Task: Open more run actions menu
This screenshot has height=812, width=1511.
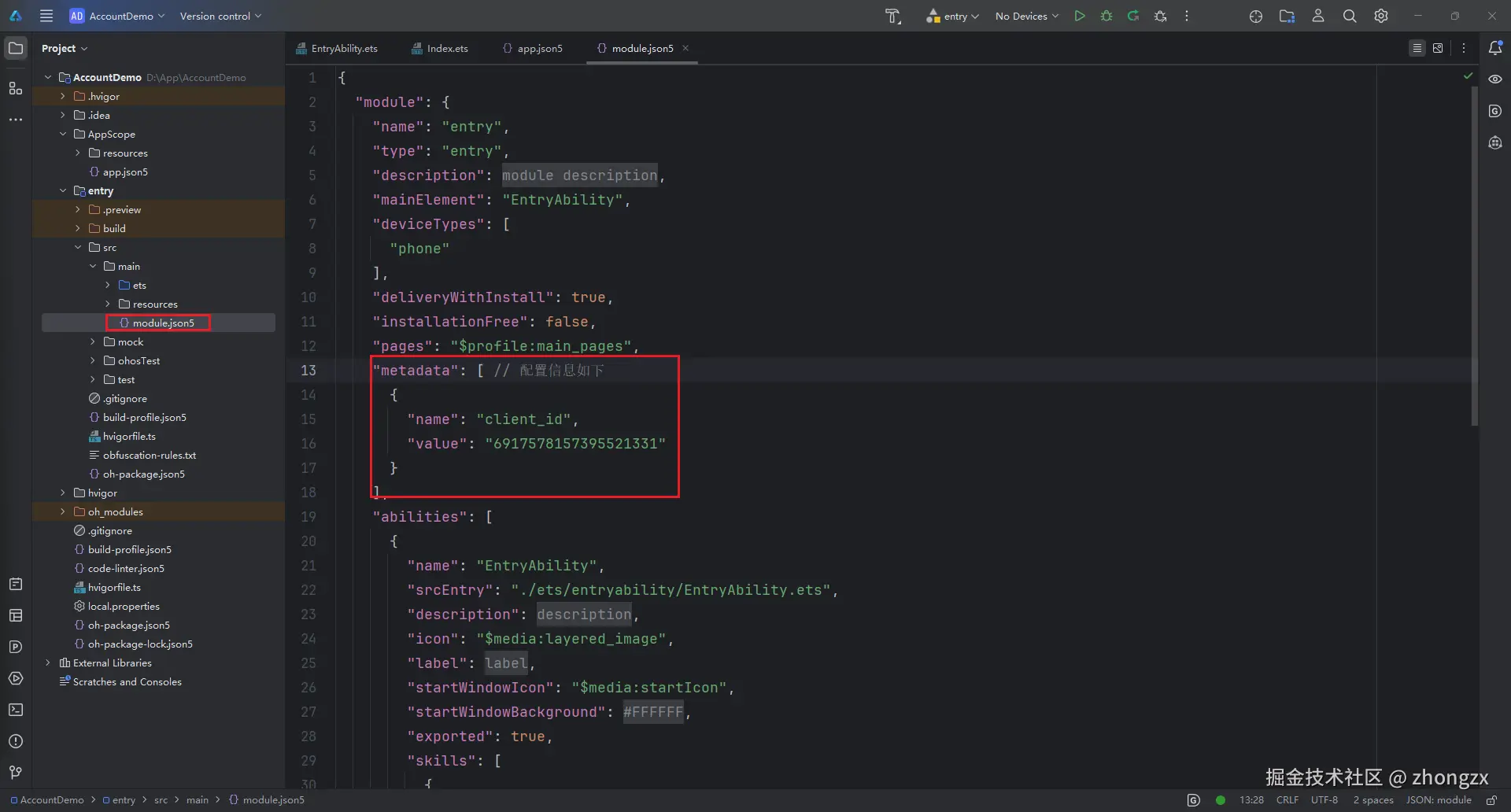Action: [1187, 16]
